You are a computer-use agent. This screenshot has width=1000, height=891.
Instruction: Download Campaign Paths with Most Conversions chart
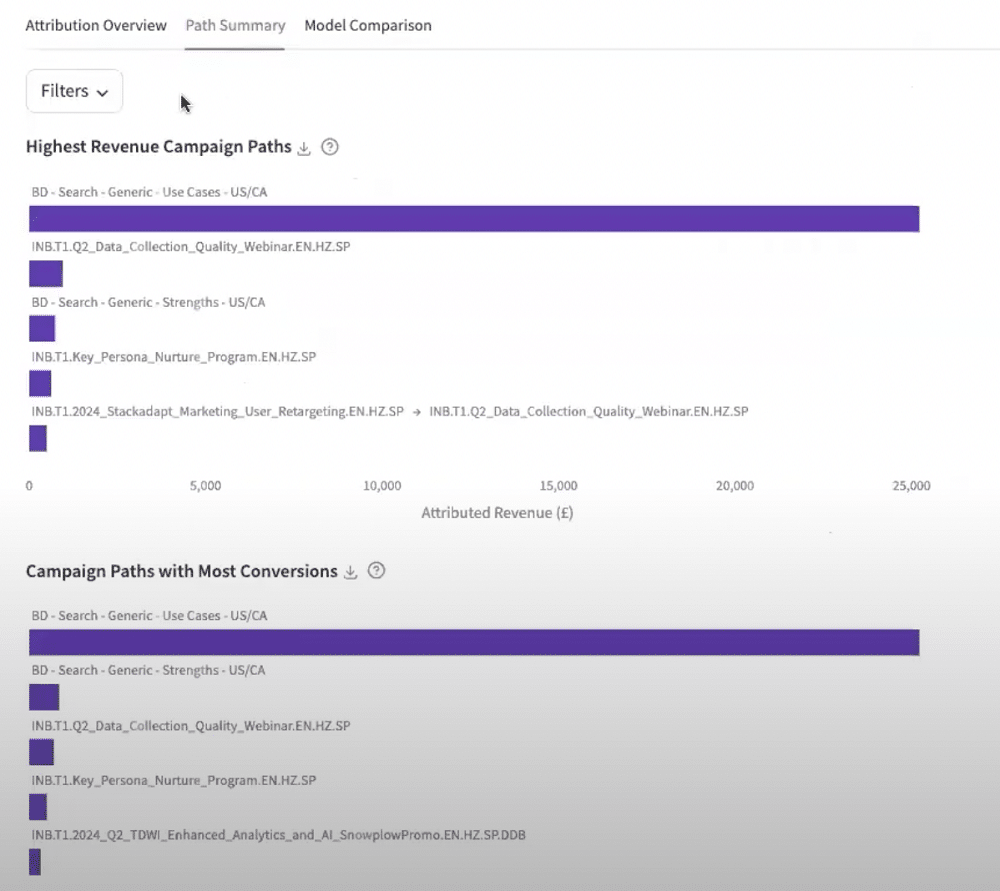tap(350, 572)
